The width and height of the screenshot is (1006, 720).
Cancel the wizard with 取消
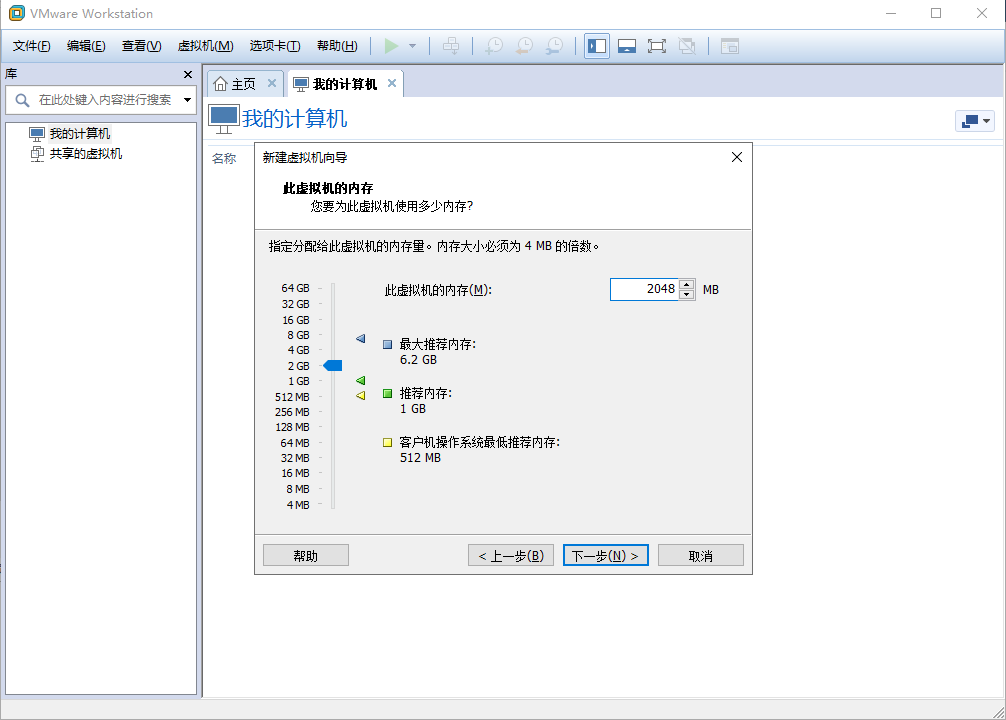click(701, 556)
